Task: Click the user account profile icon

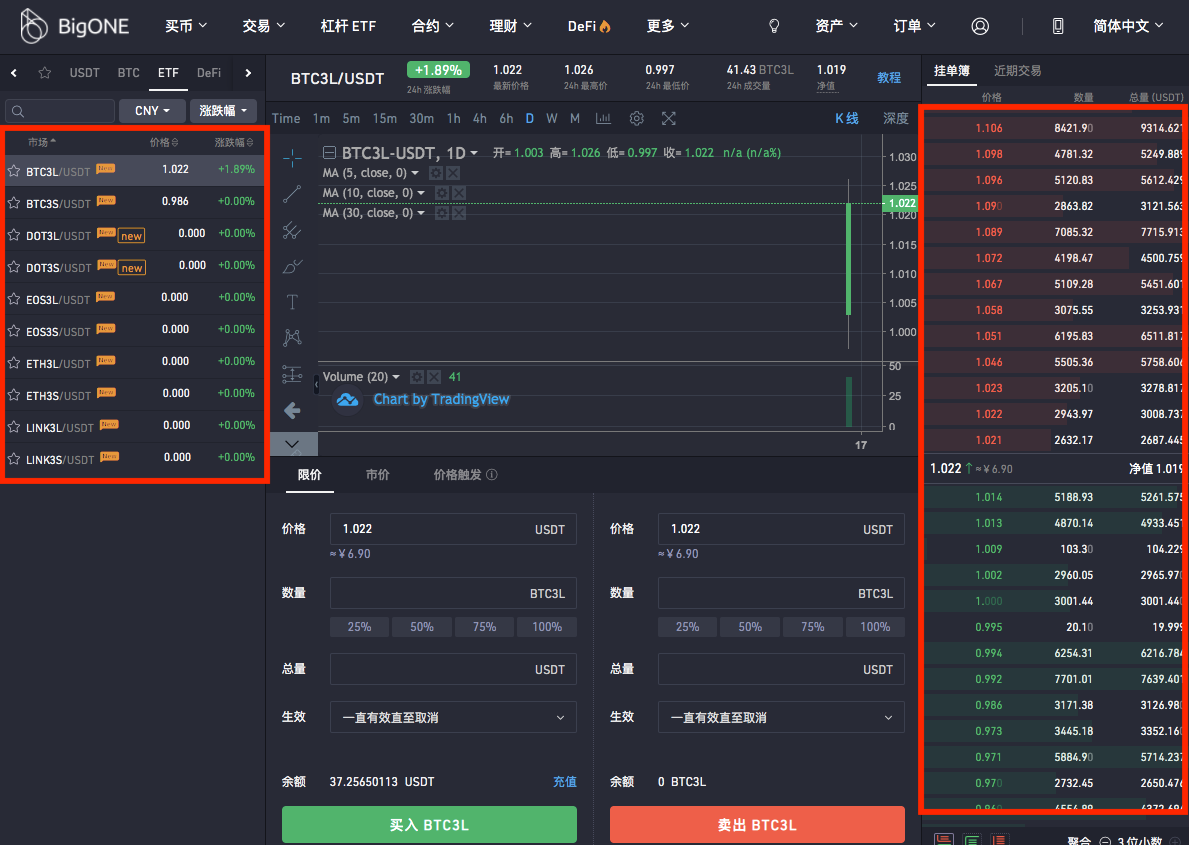Action: tap(980, 26)
